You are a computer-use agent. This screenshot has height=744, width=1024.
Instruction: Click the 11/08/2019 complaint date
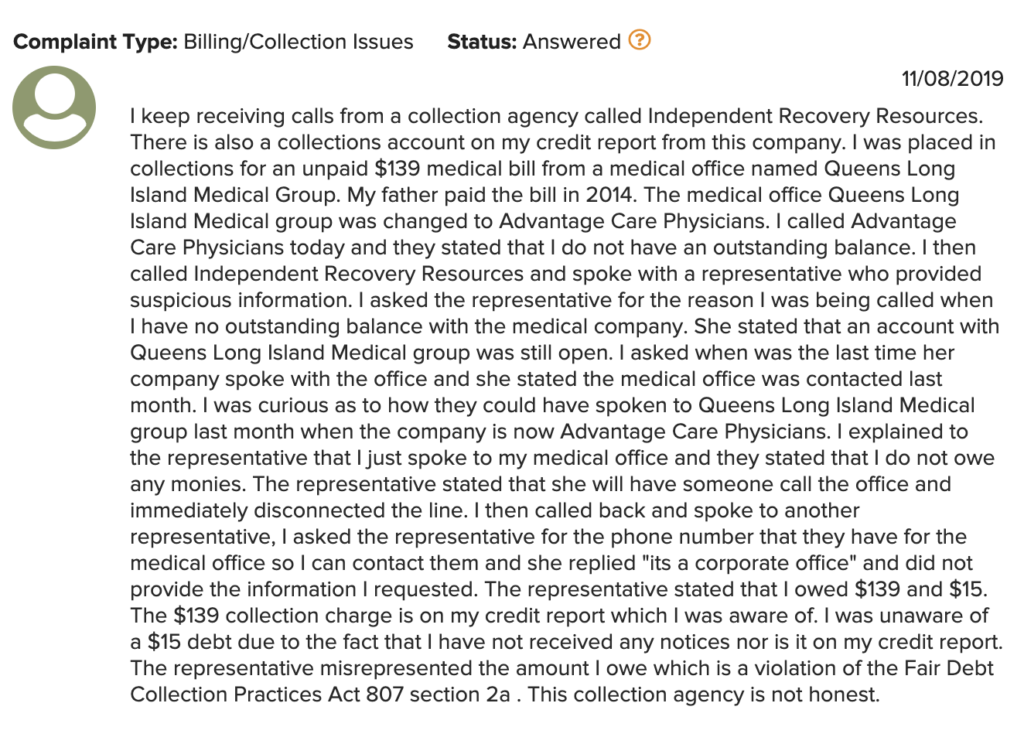(x=952, y=78)
